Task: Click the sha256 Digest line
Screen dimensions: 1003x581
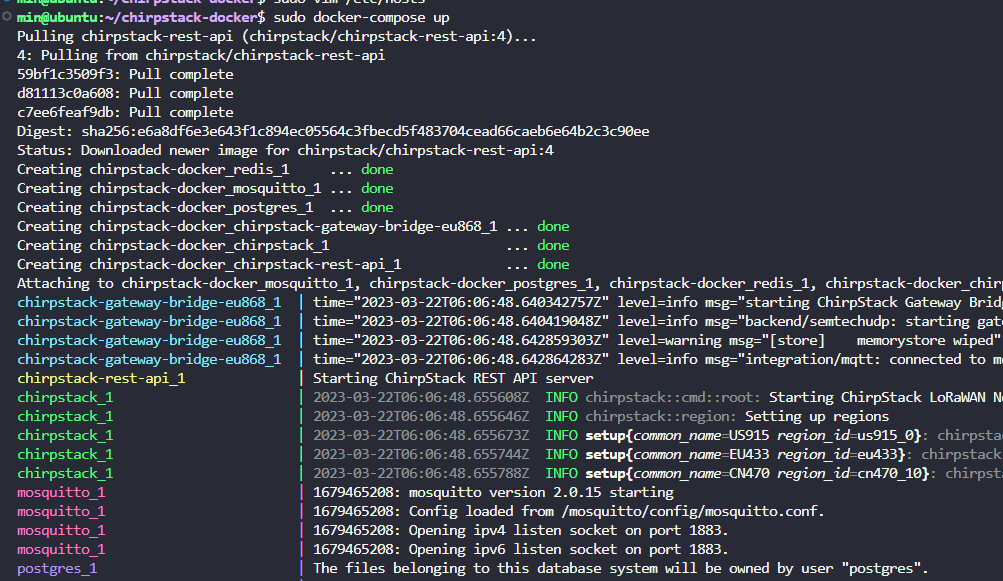Action: pos(333,131)
